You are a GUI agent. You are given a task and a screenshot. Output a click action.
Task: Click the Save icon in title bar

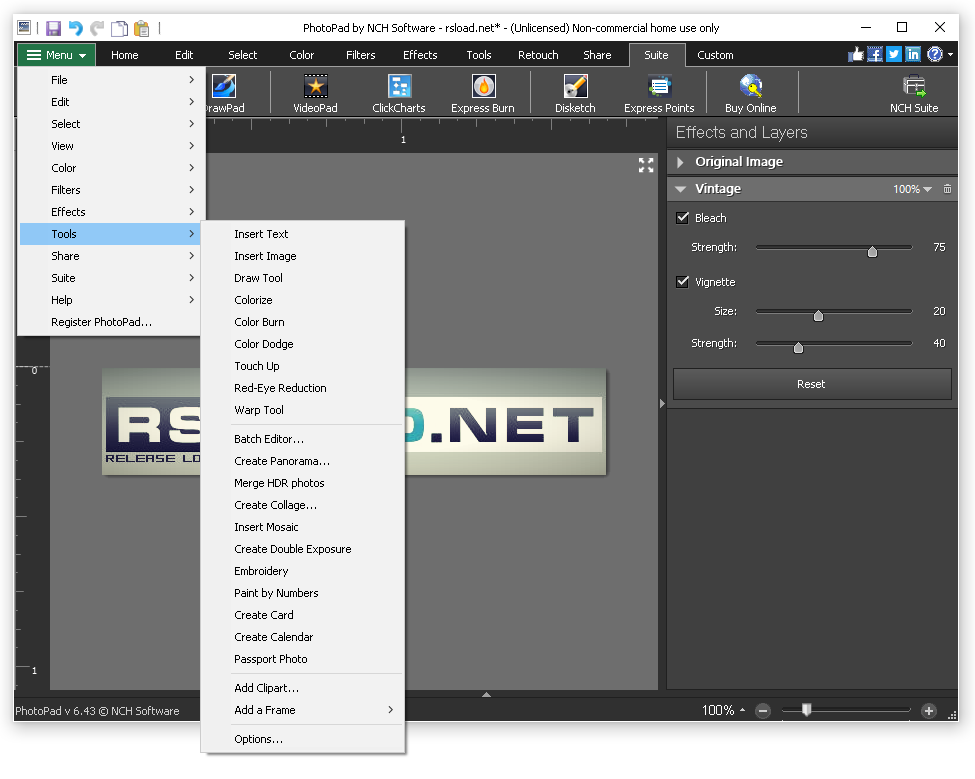point(53,28)
